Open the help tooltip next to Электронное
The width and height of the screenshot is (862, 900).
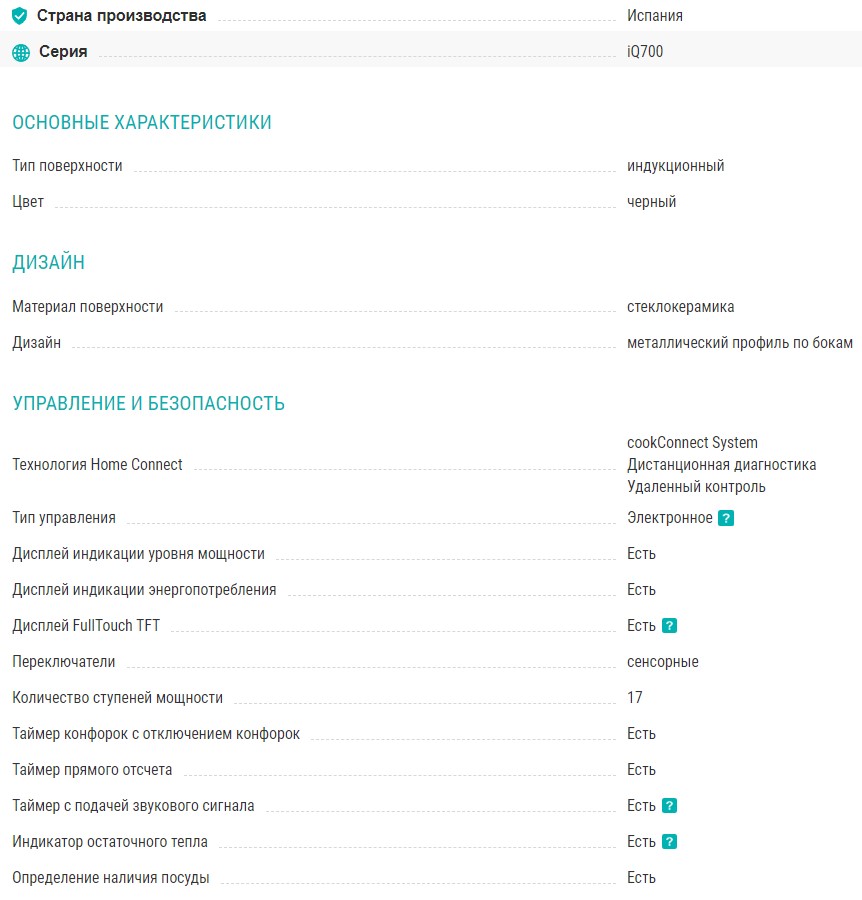(726, 518)
